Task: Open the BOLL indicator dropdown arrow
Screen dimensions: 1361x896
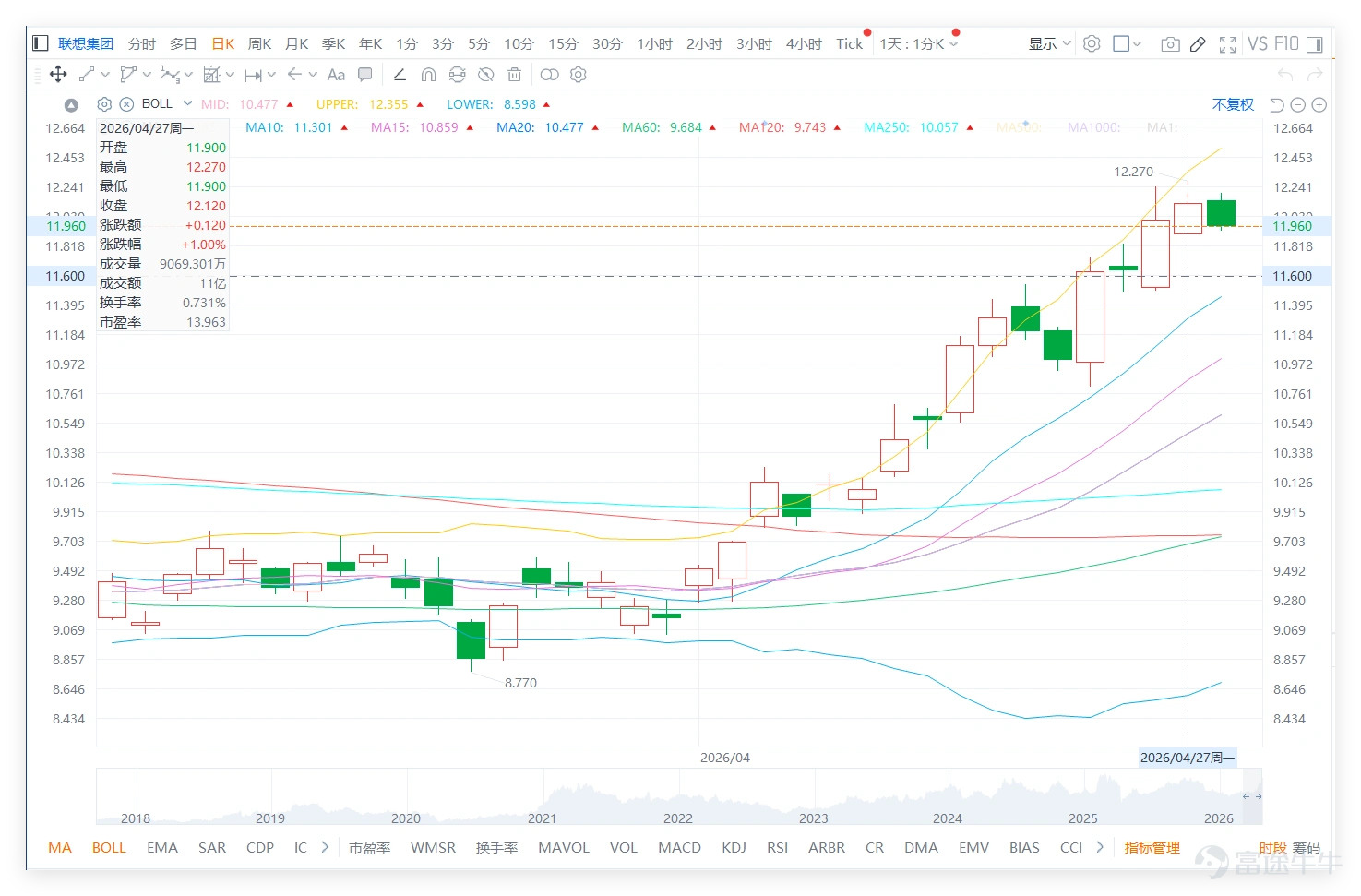Action: (187, 103)
